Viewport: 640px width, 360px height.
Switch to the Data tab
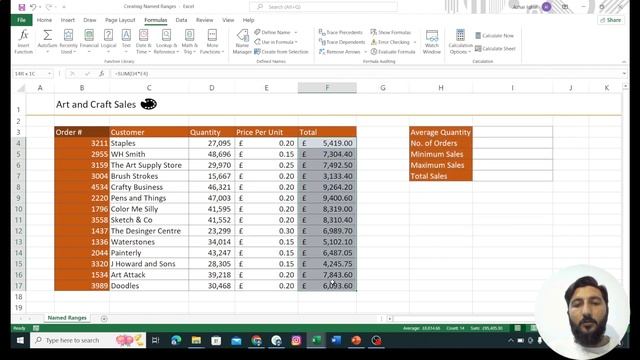click(x=181, y=20)
